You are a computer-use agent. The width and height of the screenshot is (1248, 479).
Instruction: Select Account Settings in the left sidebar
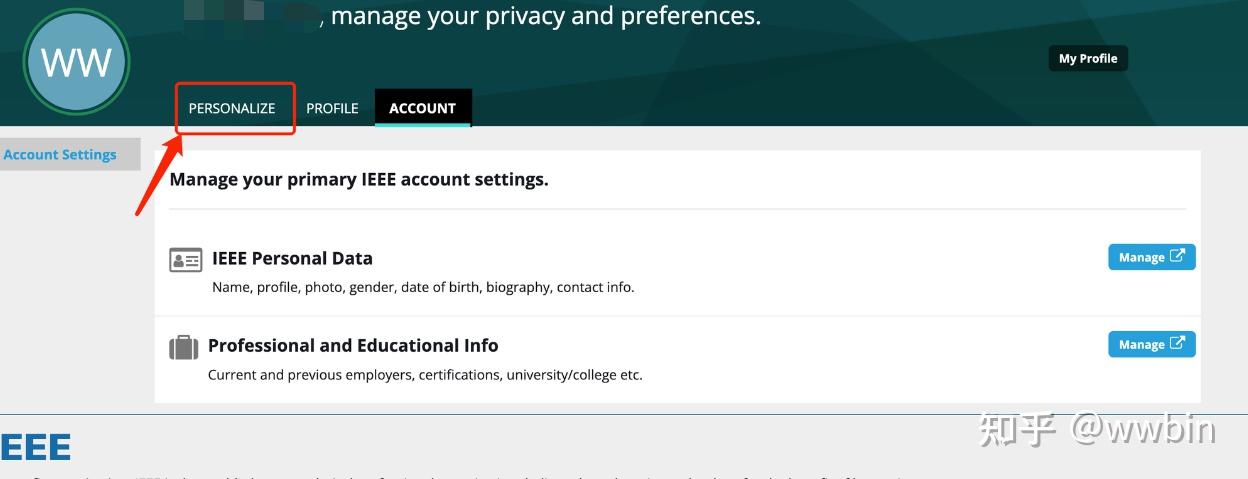pyautogui.click(x=60, y=155)
